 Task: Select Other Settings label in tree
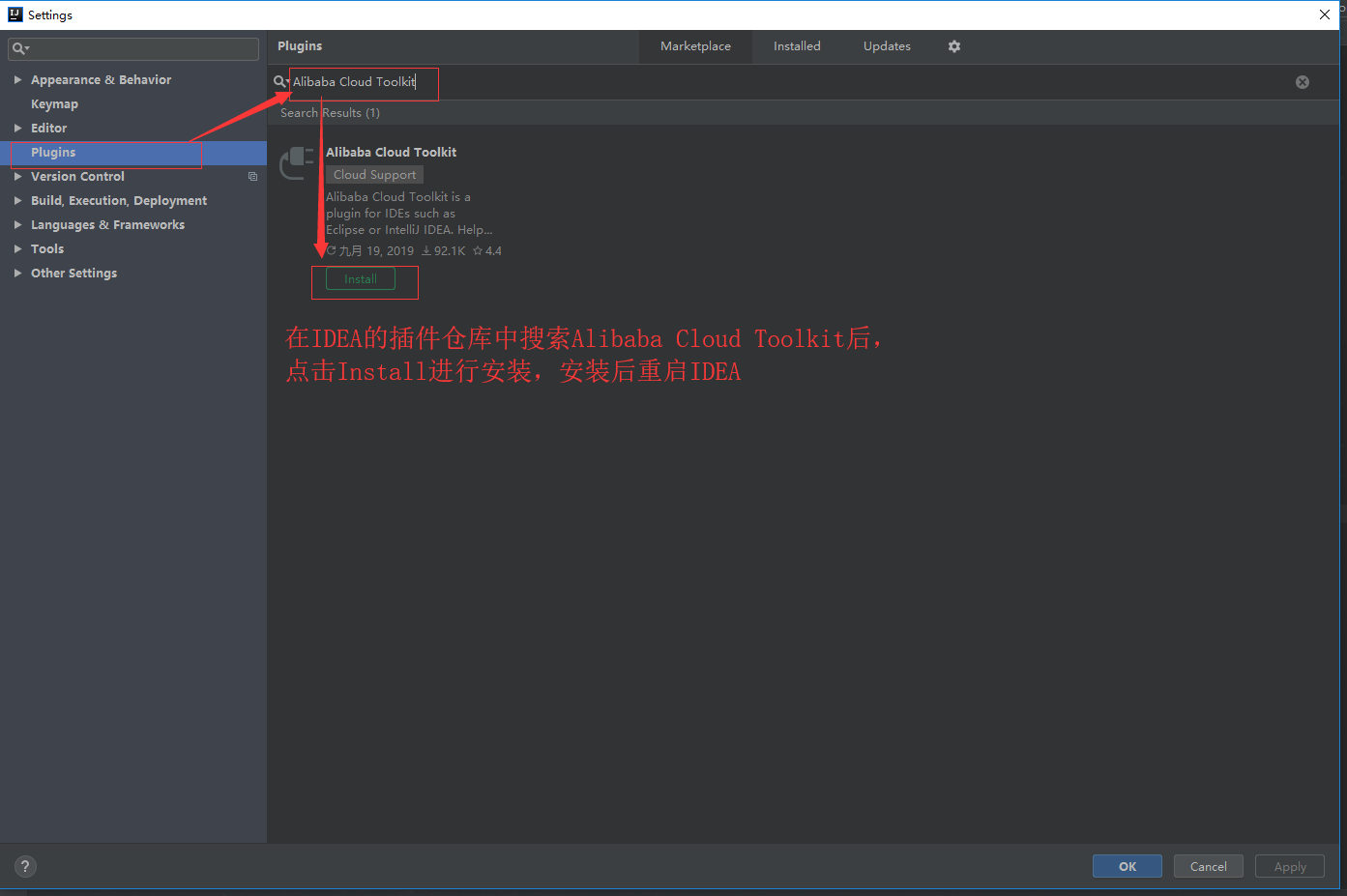coord(73,274)
